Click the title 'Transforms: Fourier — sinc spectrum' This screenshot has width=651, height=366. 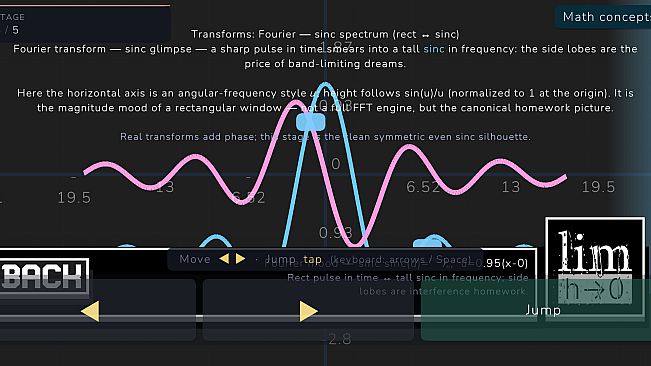(325, 34)
